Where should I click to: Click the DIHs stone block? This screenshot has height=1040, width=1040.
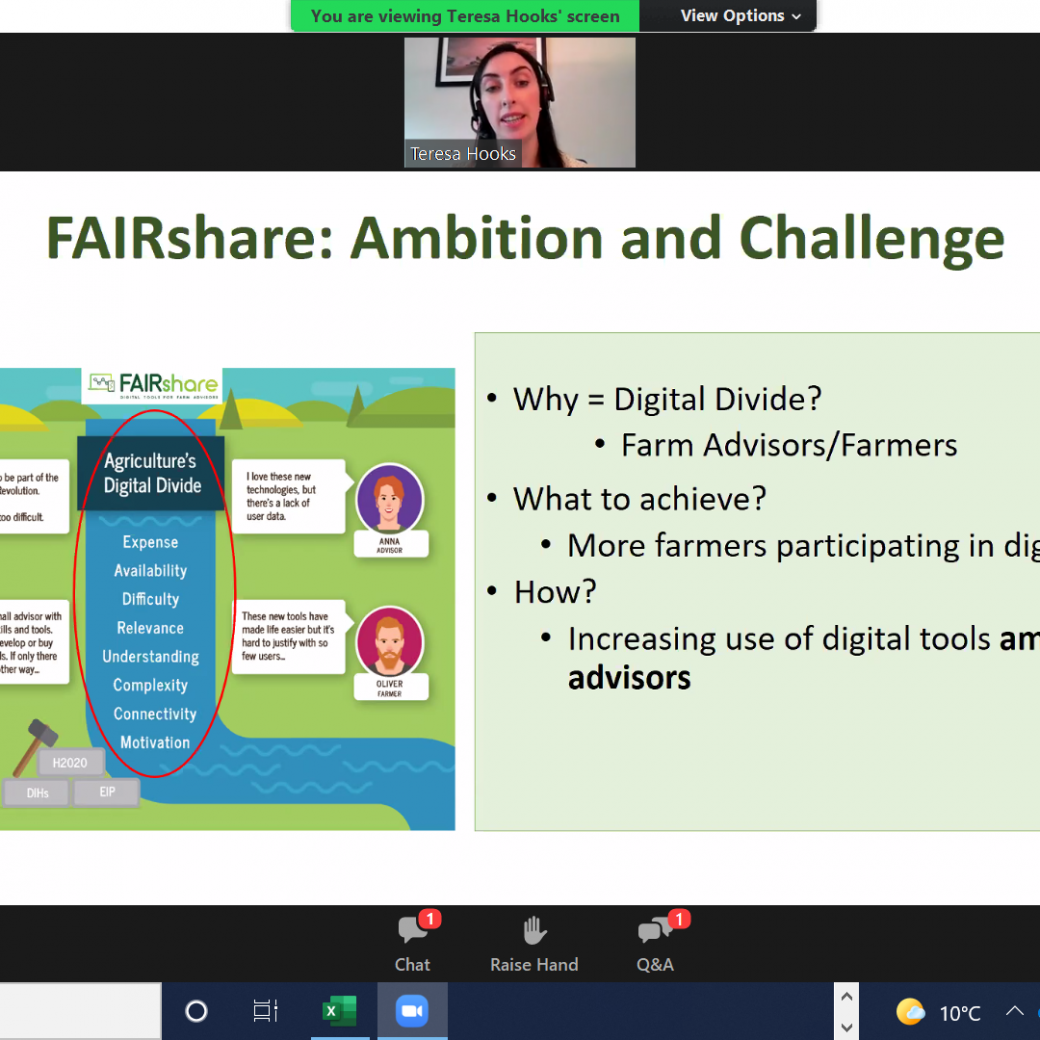(x=37, y=793)
